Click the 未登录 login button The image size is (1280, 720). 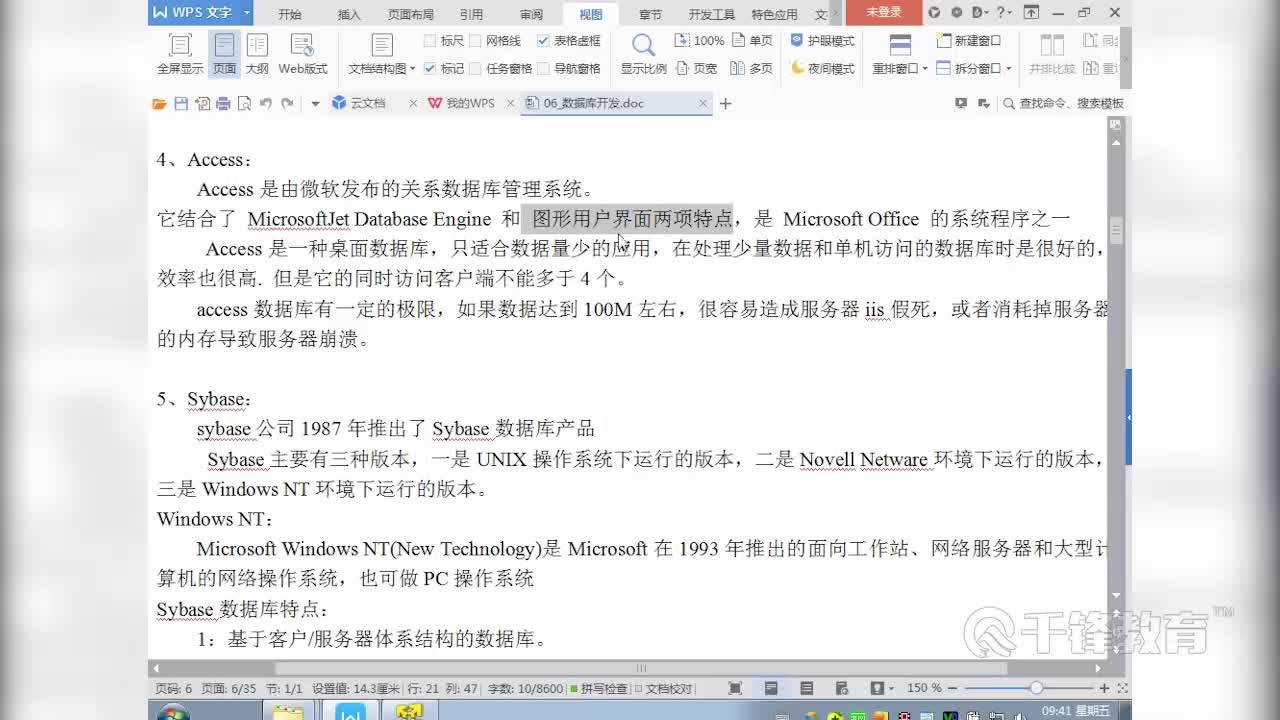coord(886,13)
